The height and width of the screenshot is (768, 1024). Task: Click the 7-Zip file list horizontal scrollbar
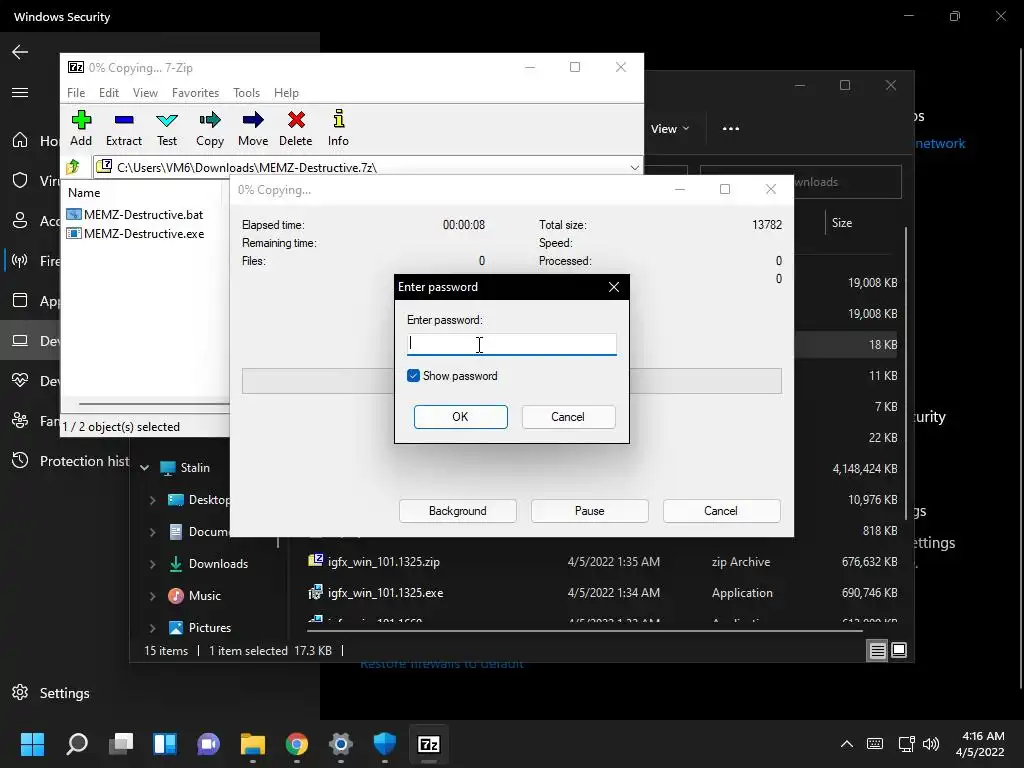coord(153,404)
